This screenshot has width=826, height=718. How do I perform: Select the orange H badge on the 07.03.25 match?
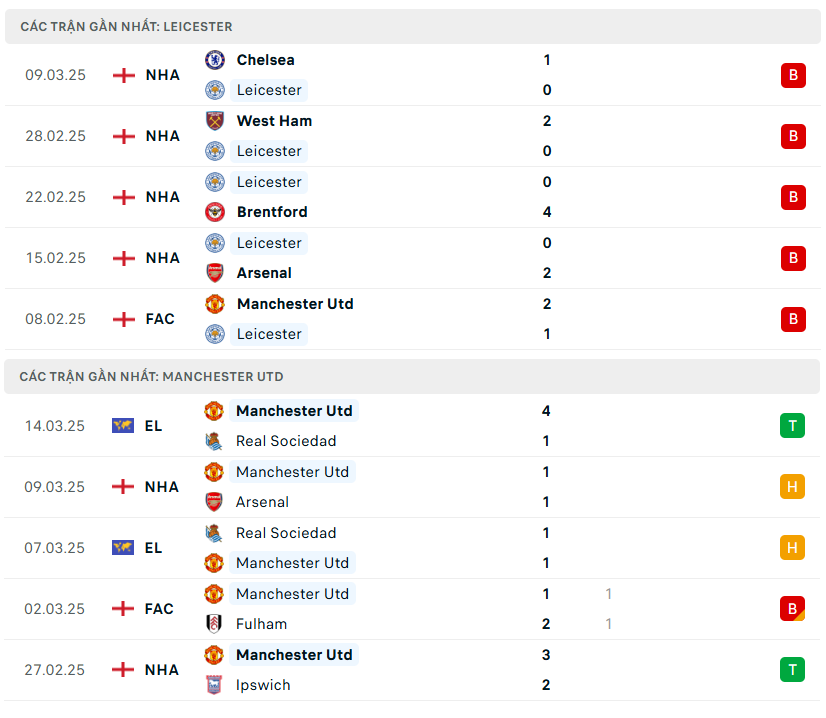pos(792,548)
